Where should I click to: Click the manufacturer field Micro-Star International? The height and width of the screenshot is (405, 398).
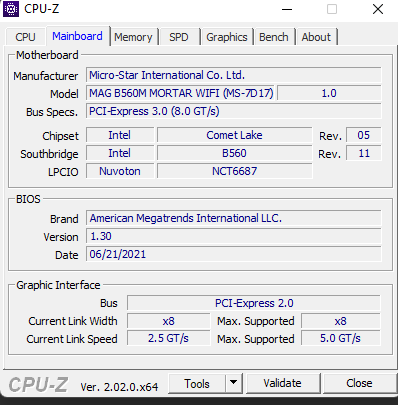pyautogui.click(x=234, y=75)
